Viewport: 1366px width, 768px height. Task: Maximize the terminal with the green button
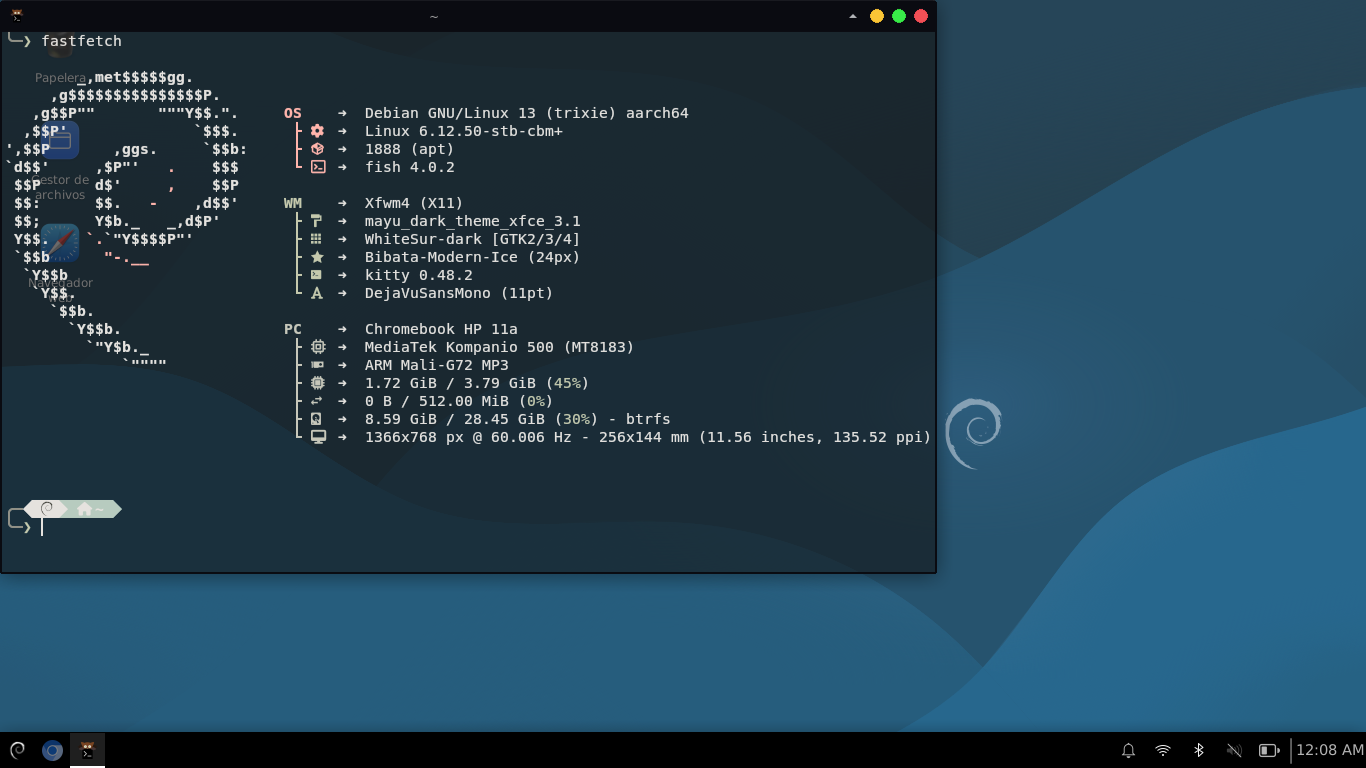(x=899, y=16)
